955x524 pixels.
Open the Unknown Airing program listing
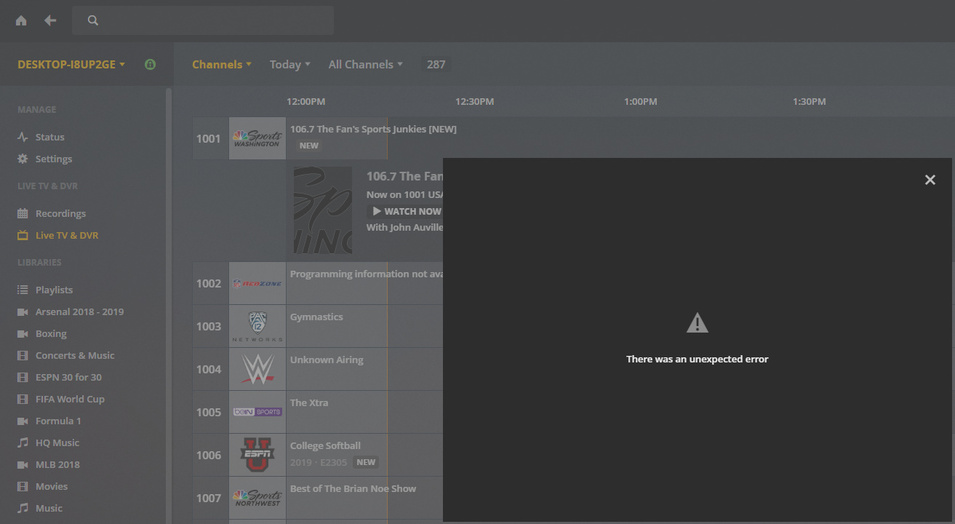[326, 360]
